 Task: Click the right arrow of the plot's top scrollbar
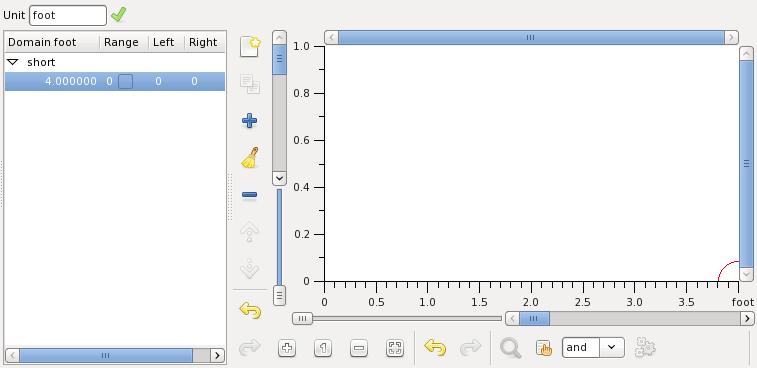(732, 37)
